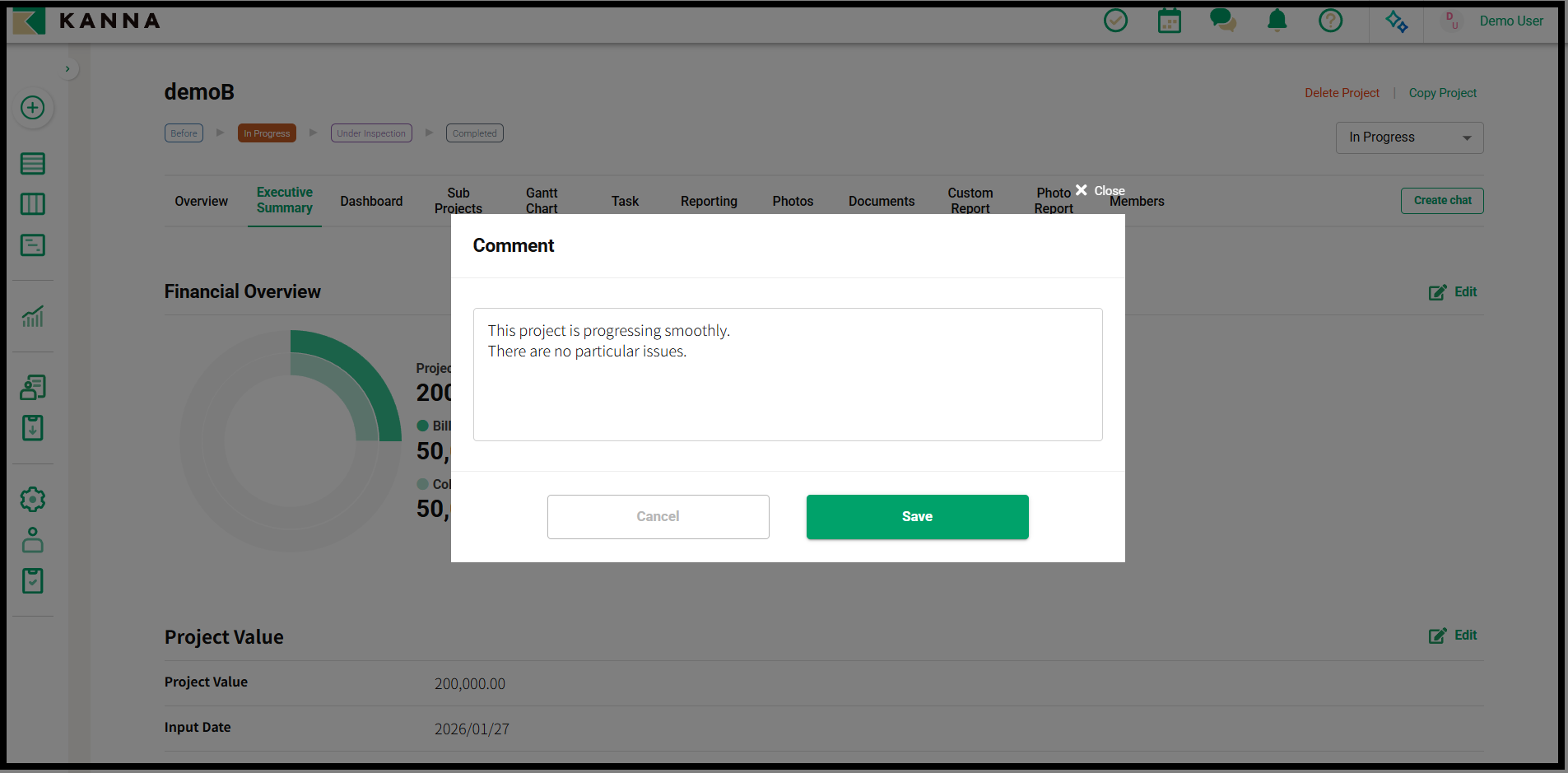Open the analytics chart icon in sidebar
1568x773 pixels.
(33, 316)
